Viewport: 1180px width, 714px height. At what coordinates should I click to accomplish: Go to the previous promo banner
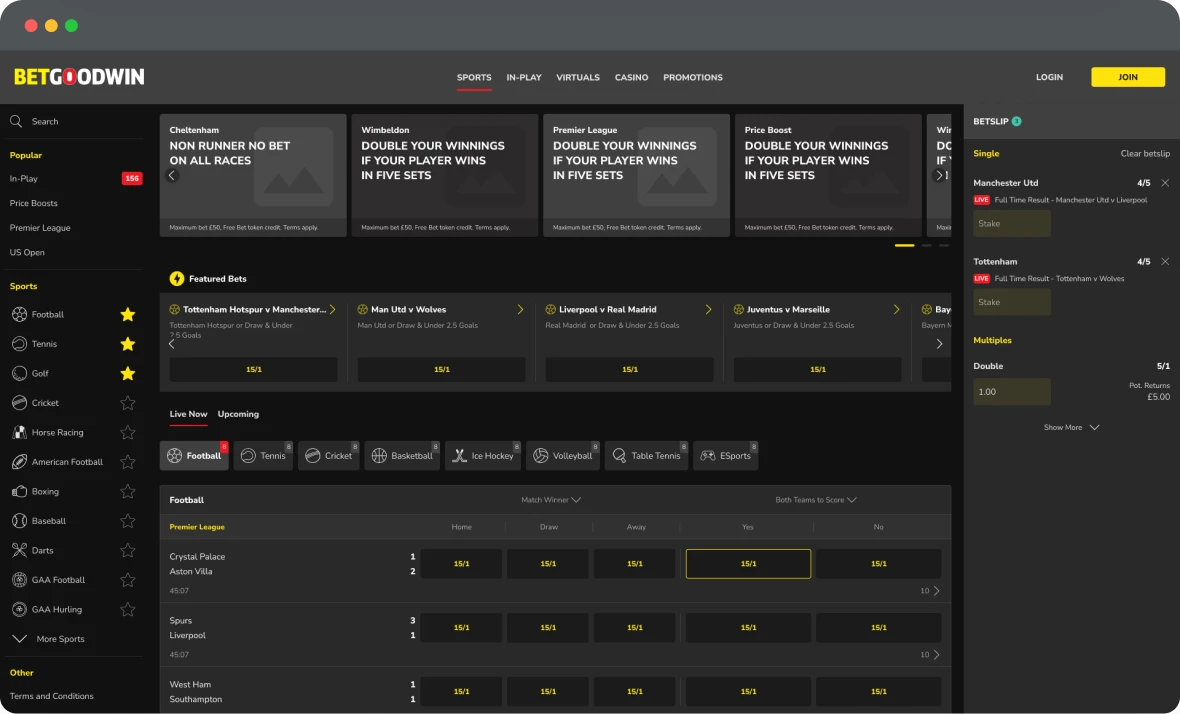coord(172,175)
